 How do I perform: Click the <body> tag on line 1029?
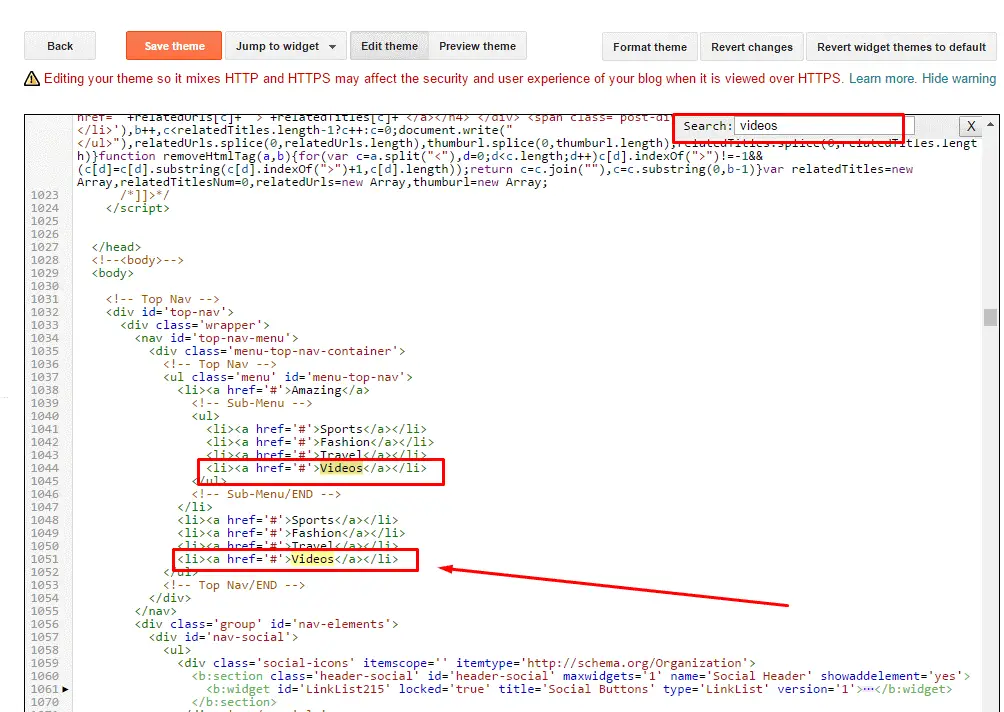tap(113, 273)
